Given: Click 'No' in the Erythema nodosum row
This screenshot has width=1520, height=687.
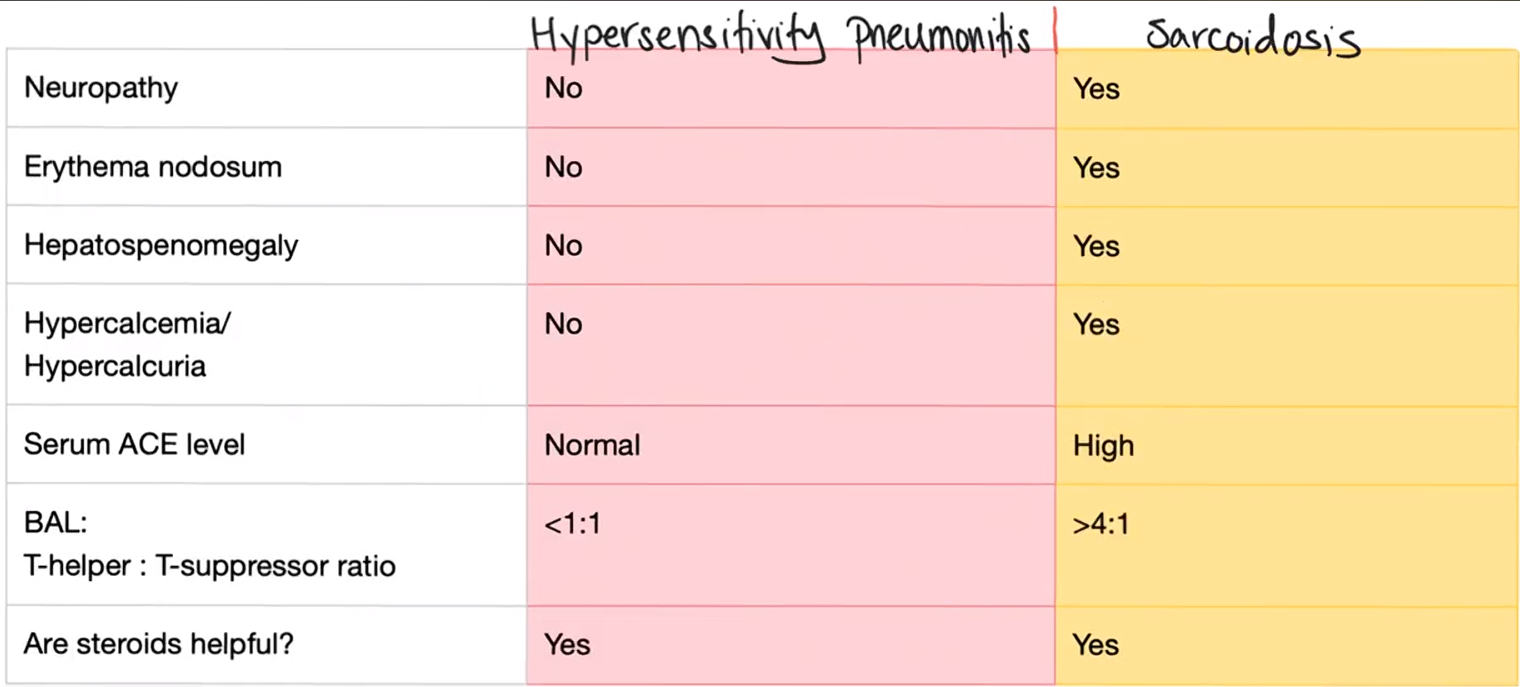Looking at the screenshot, I should pos(563,167).
